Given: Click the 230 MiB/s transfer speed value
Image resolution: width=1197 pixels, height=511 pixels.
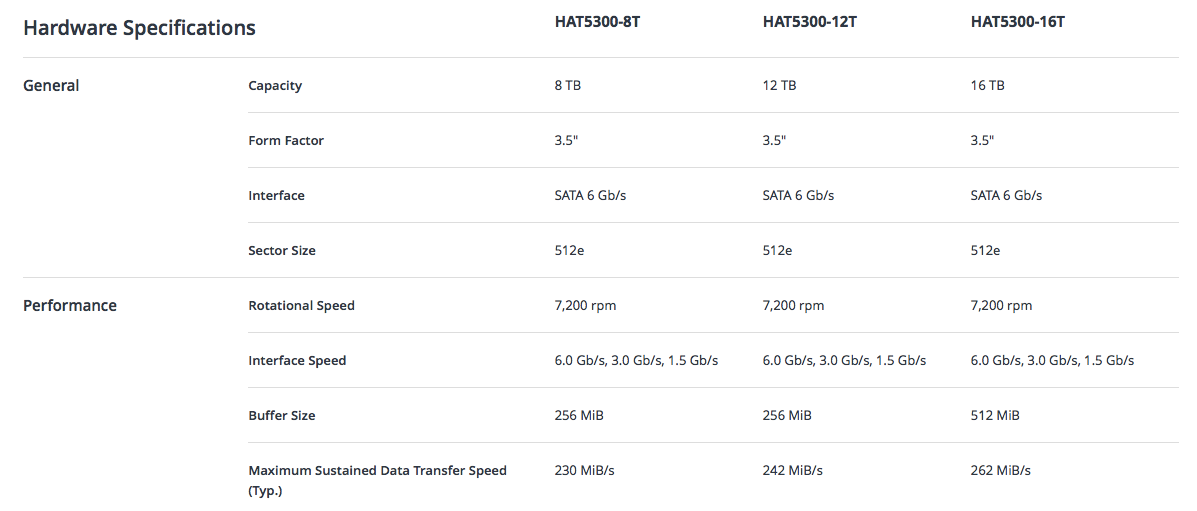Looking at the screenshot, I should 584,471.
